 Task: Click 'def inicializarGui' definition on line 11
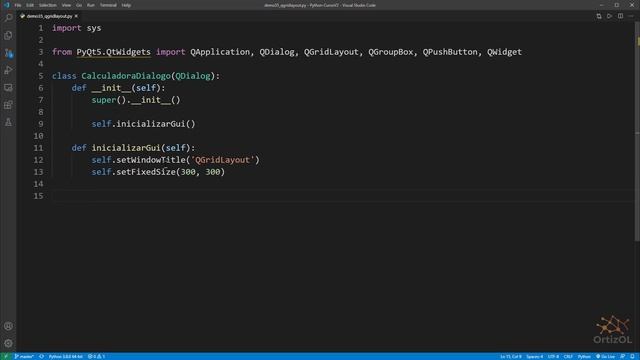[116, 148]
